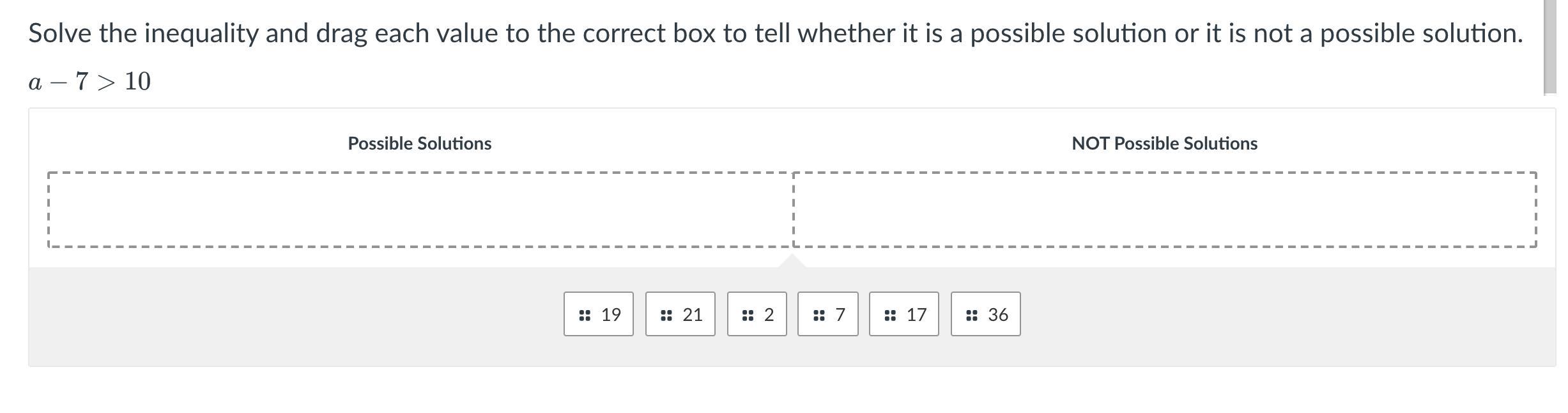The height and width of the screenshot is (413, 1568).
Task: Click inside the NOT Possible Solutions drop box
Action: tap(1164, 210)
